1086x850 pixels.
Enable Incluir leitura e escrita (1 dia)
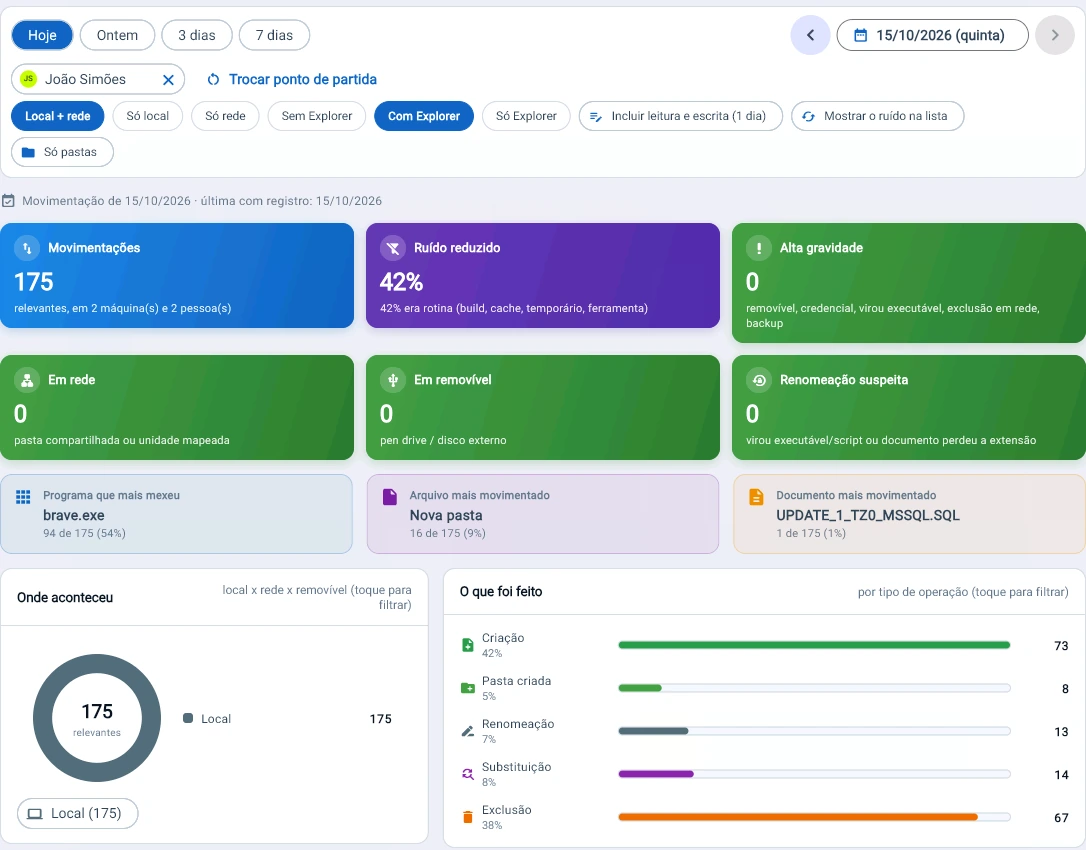[681, 116]
